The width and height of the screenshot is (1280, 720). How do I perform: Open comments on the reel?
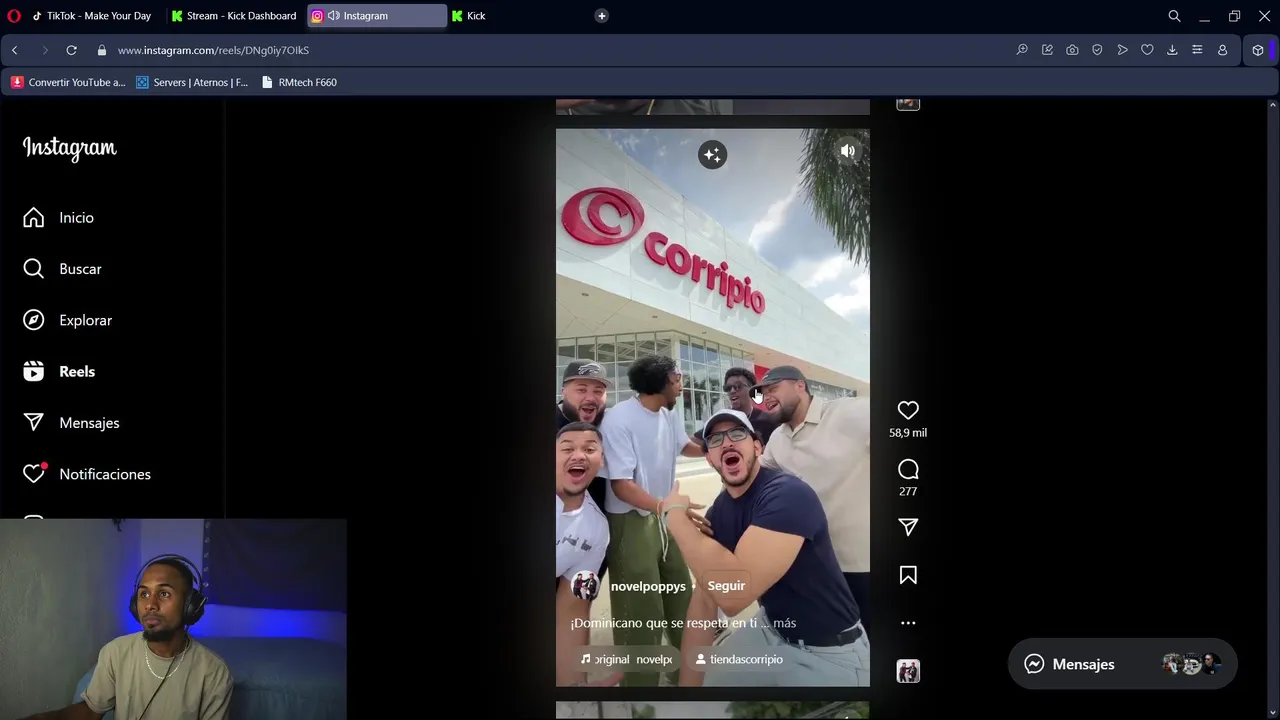point(908,469)
